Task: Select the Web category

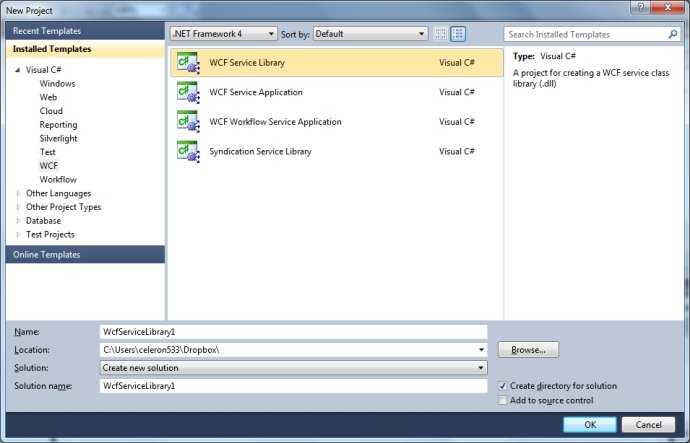Action: pos(48,97)
